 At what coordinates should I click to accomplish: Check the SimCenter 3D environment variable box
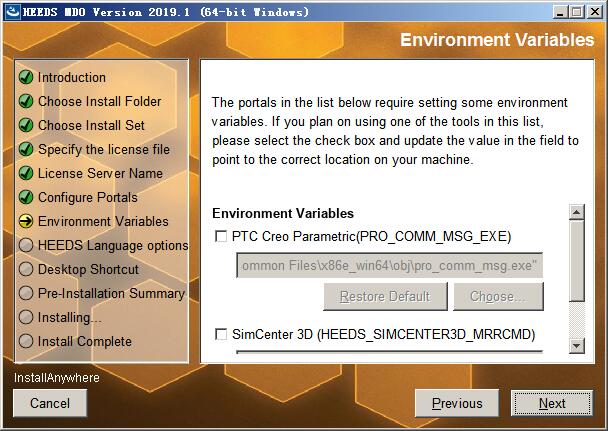click(x=221, y=334)
